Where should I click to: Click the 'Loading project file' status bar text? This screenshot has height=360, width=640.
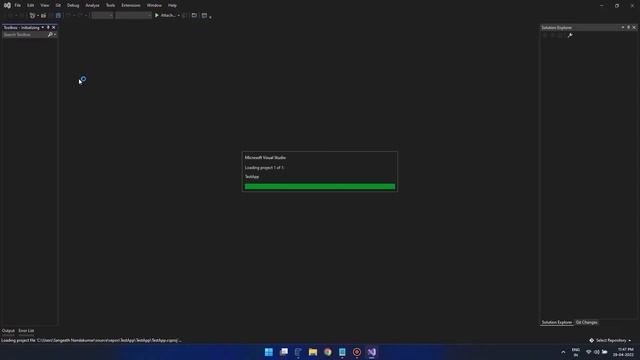91,340
